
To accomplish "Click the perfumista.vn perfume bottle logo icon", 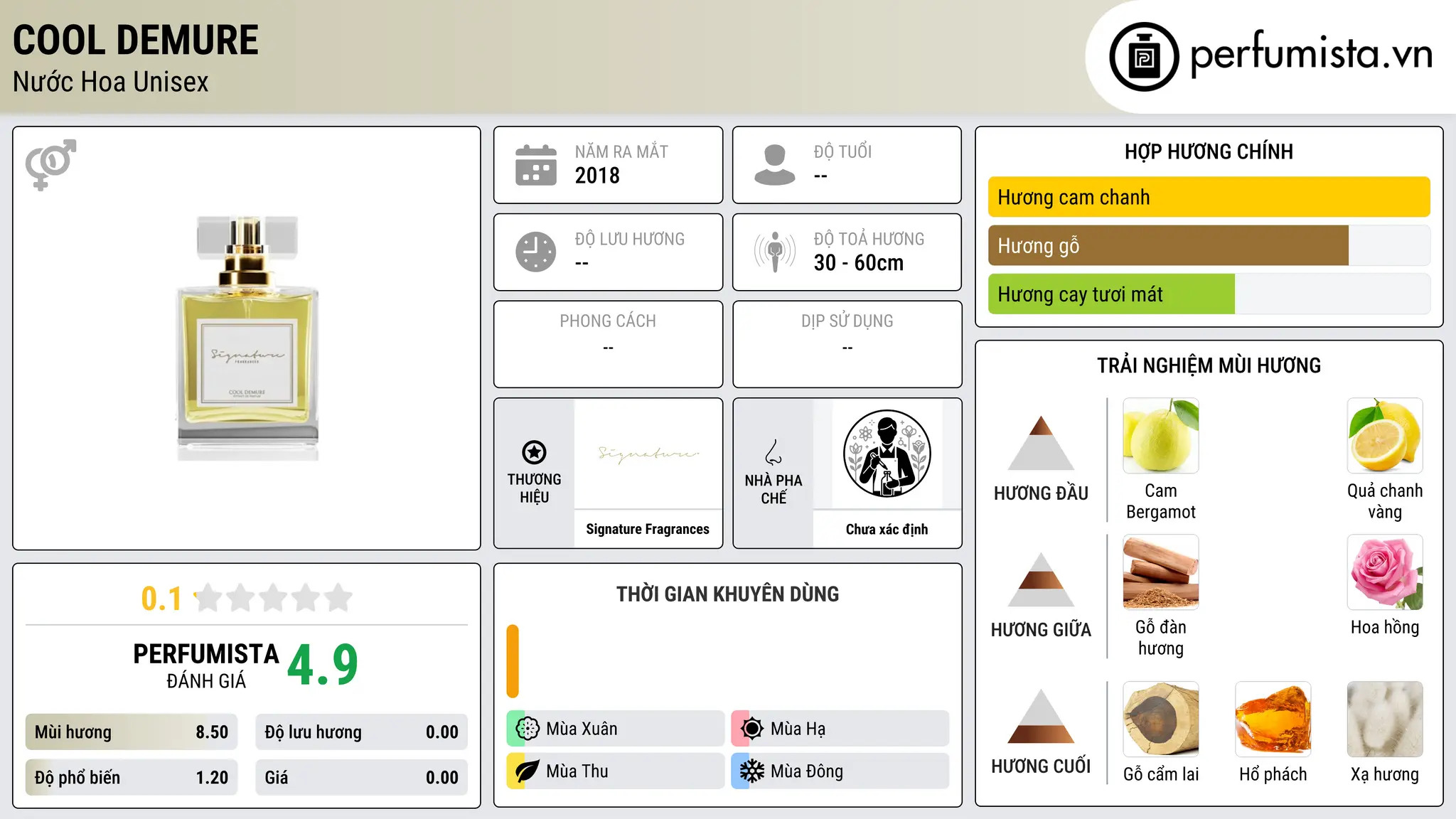I will coord(1144,57).
